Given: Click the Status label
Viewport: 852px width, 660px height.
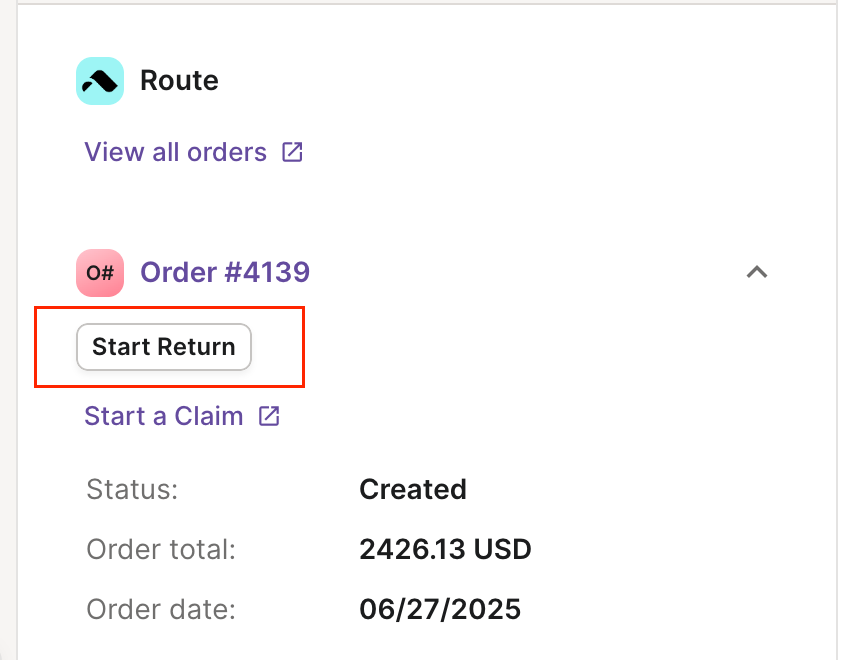Looking at the screenshot, I should (132, 489).
